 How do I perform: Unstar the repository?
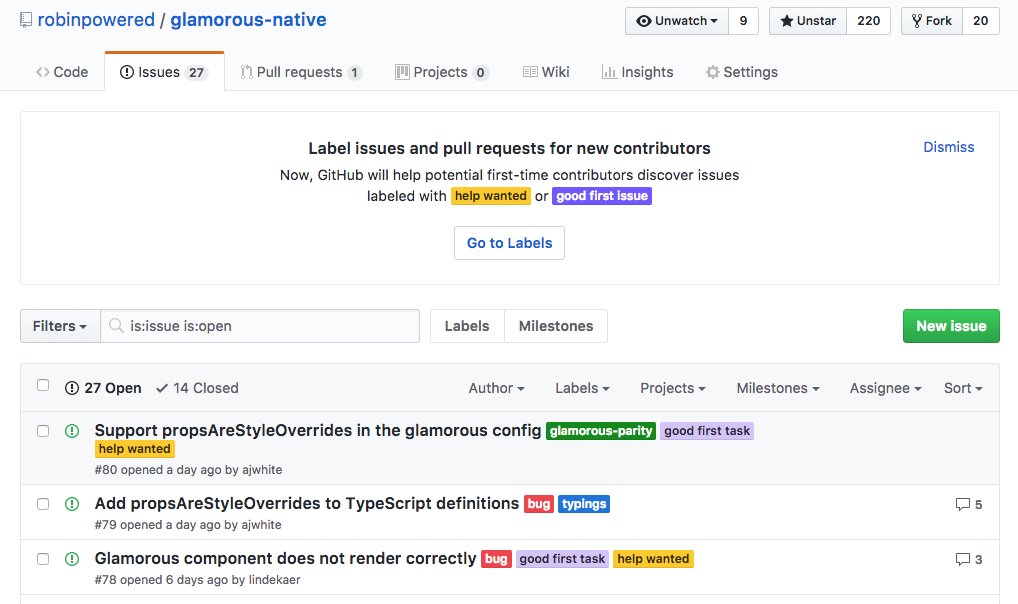point(808,21)
